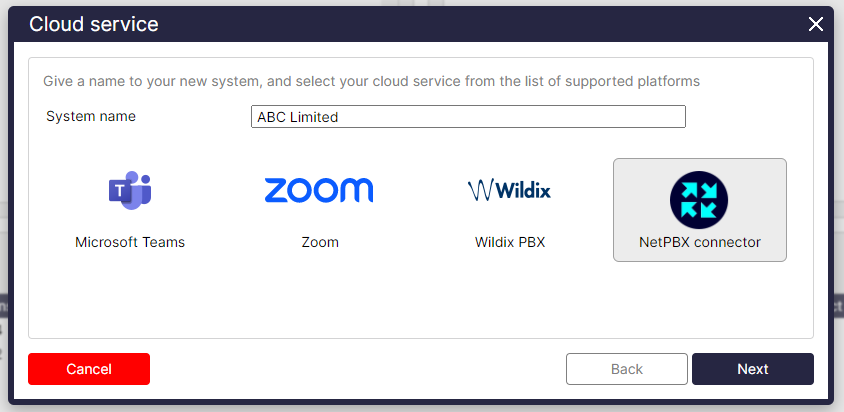
Task: Click the "Teams" word in Microsoft Teams label
Action: pos(164,242)
